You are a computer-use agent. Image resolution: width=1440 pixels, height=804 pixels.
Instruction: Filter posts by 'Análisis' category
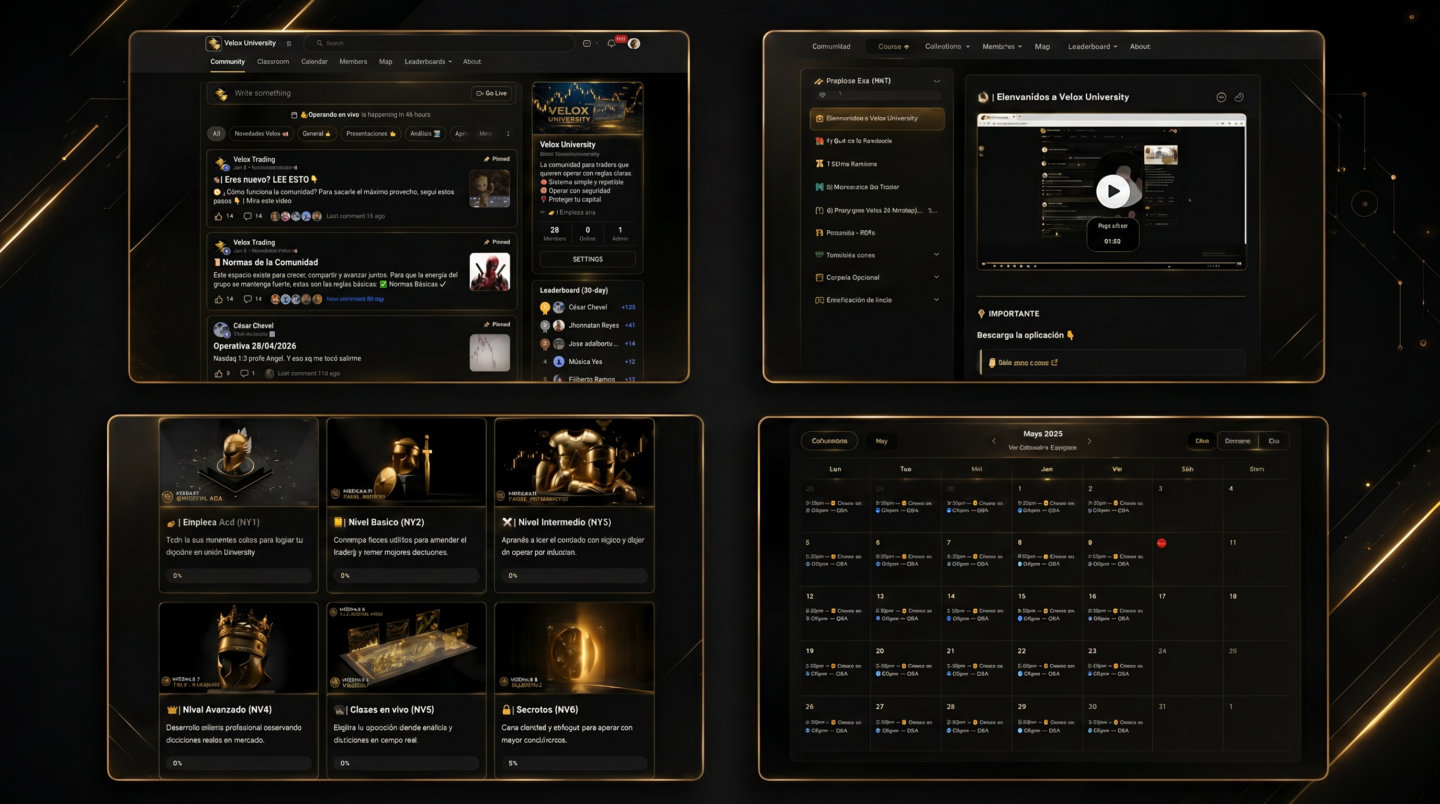coord(425,133)
